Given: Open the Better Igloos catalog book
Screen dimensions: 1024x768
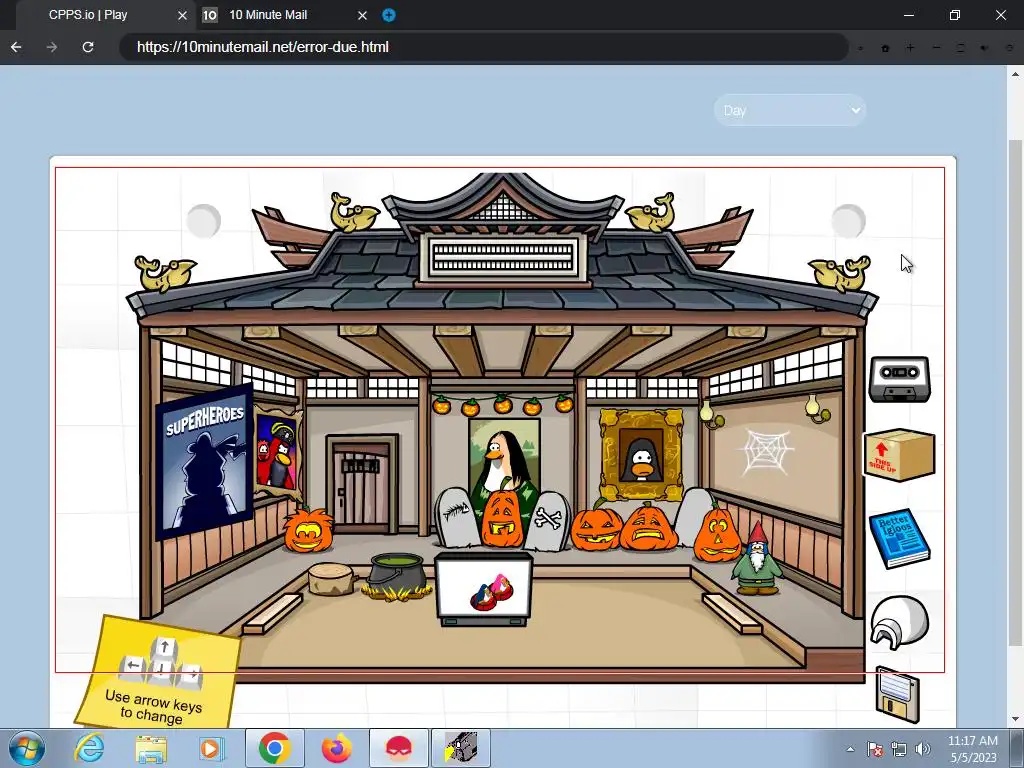Looking at the screenshot, I should click(x=899, y=538).
